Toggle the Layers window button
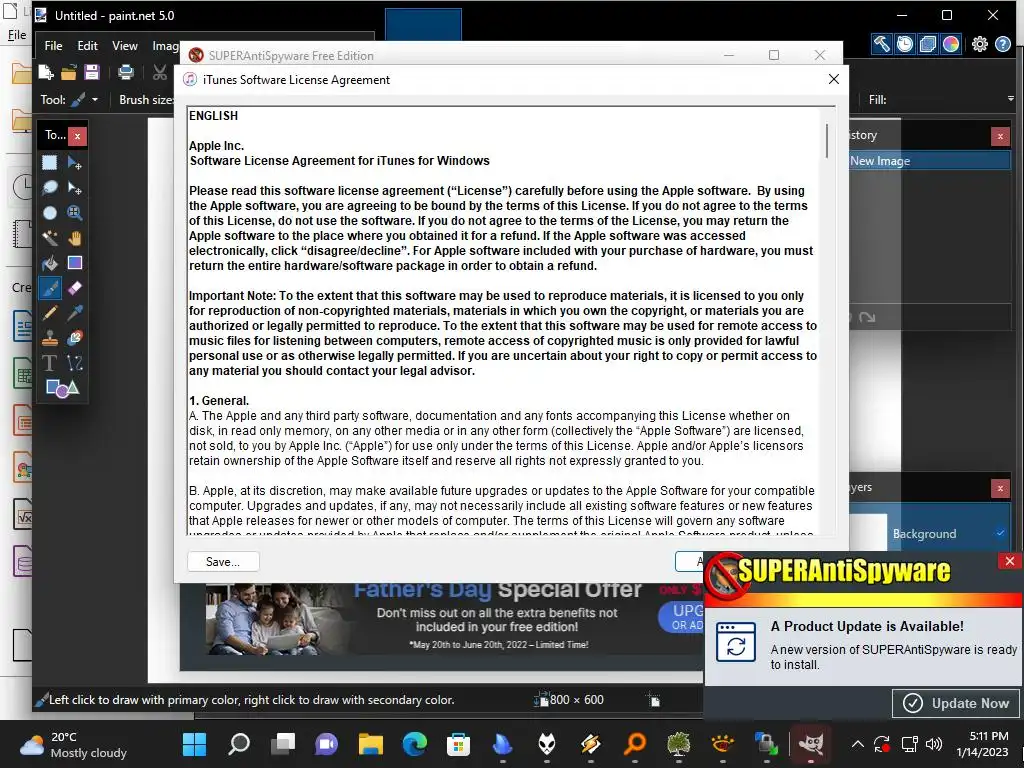Viewport: 1024px width, 768px height. (927, 44)
